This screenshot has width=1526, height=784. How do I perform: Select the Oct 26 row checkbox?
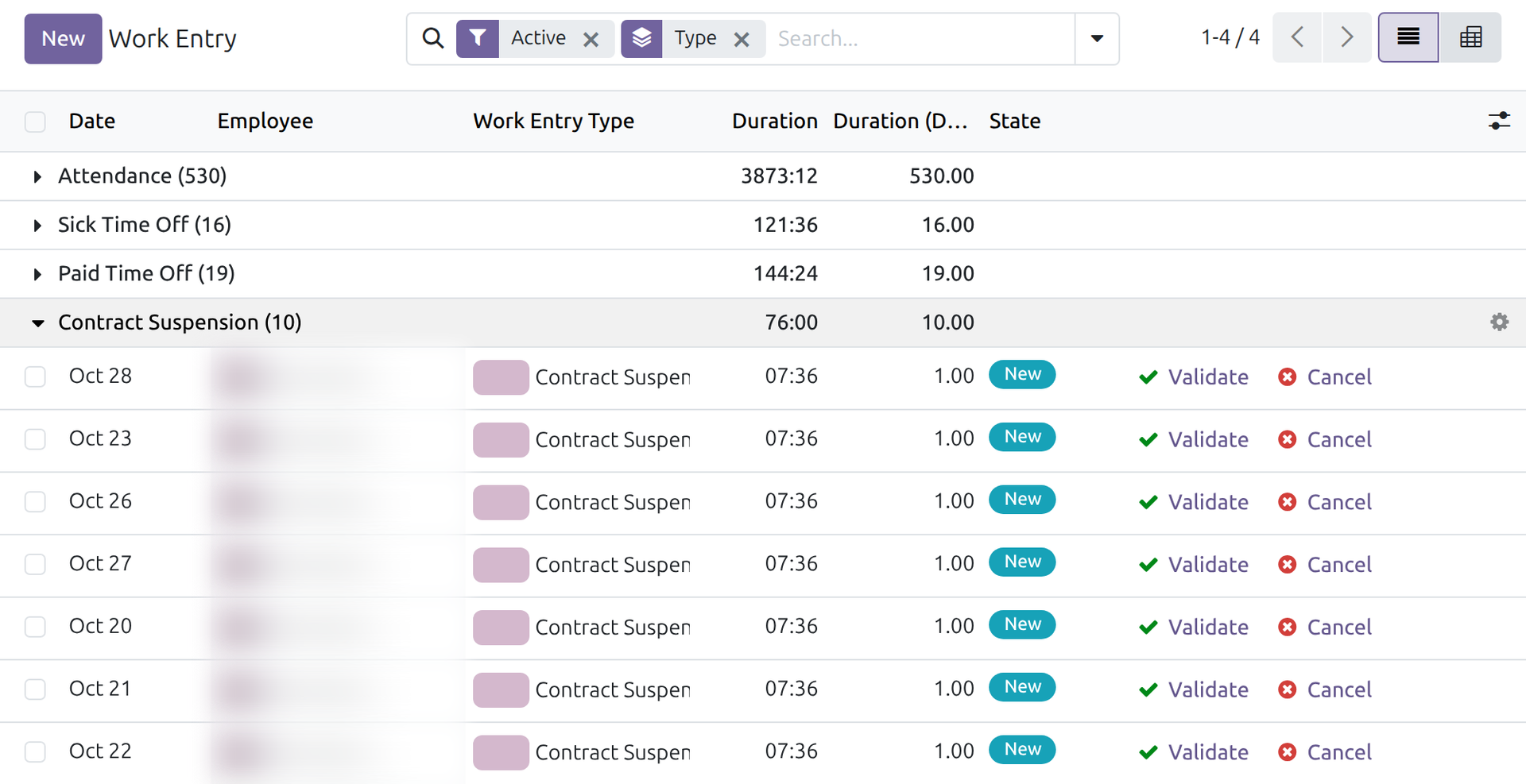[35, 502]
